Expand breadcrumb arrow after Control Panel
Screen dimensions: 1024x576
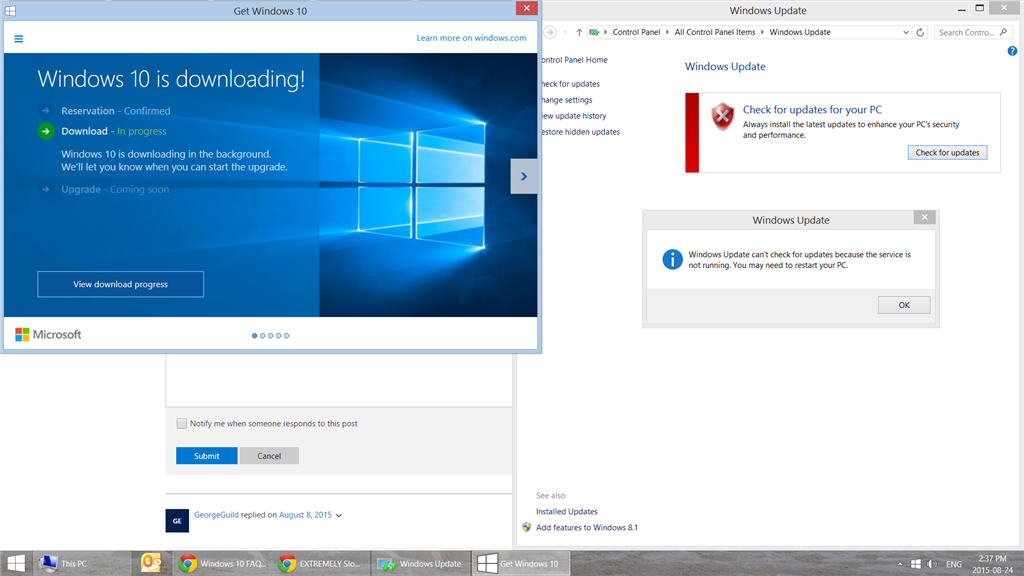[x=667, y=32]
